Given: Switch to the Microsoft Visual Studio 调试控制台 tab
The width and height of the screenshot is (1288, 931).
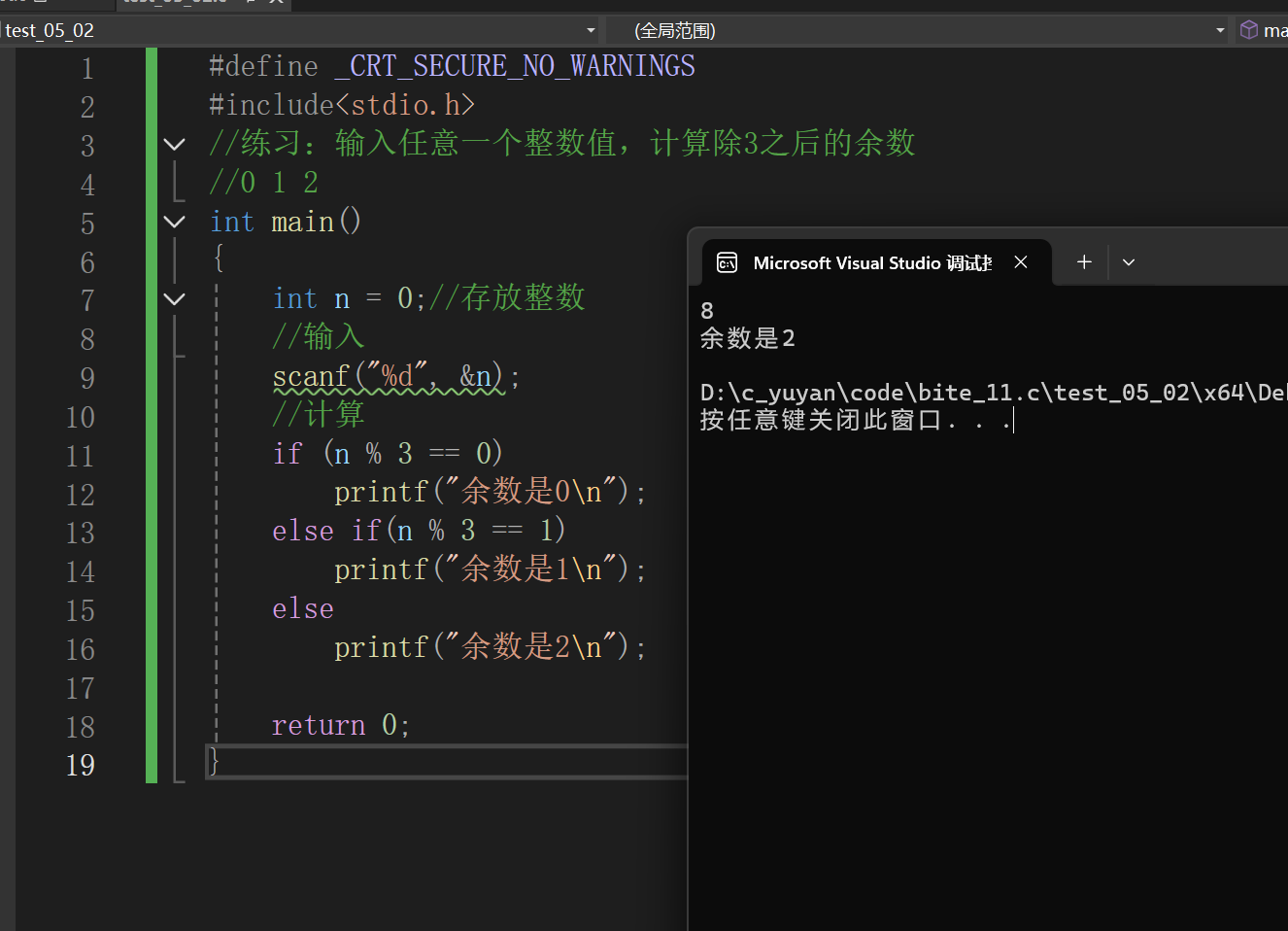Looking at the screenshot, I should [870, 262].
